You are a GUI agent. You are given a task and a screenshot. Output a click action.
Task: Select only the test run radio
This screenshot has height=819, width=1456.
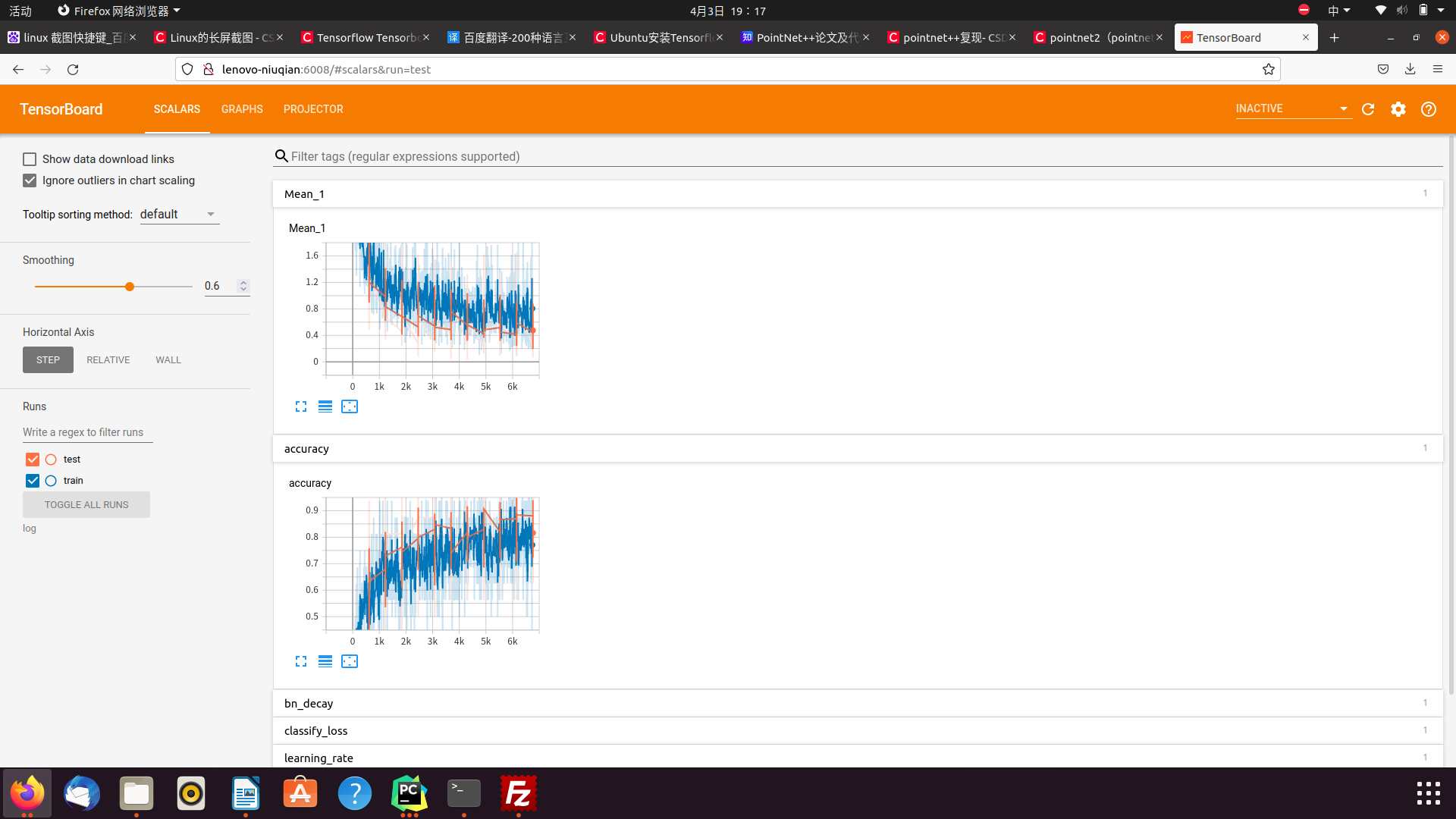click(x=51, y=460)
